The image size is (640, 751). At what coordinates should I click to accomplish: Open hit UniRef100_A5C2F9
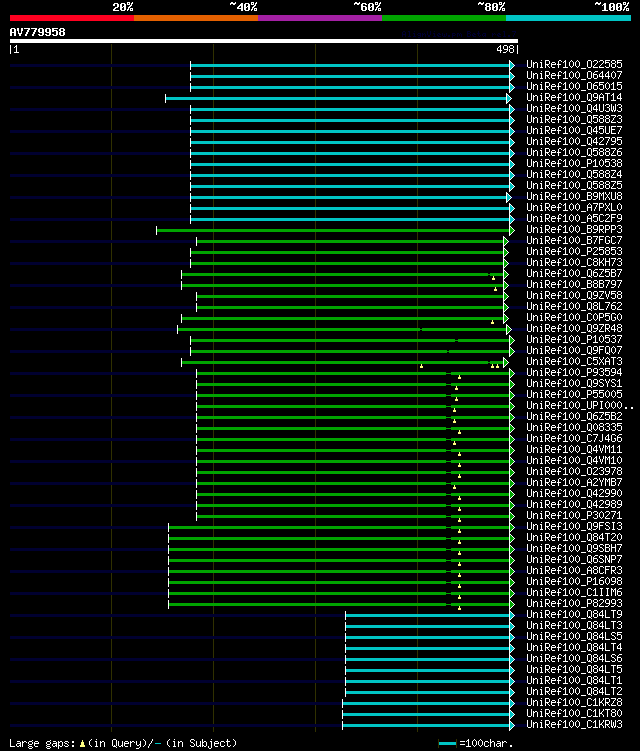[574, 218]
